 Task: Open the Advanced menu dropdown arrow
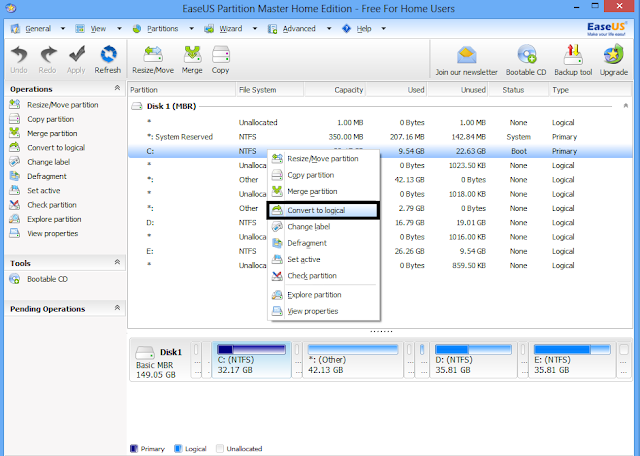point(329,29)
